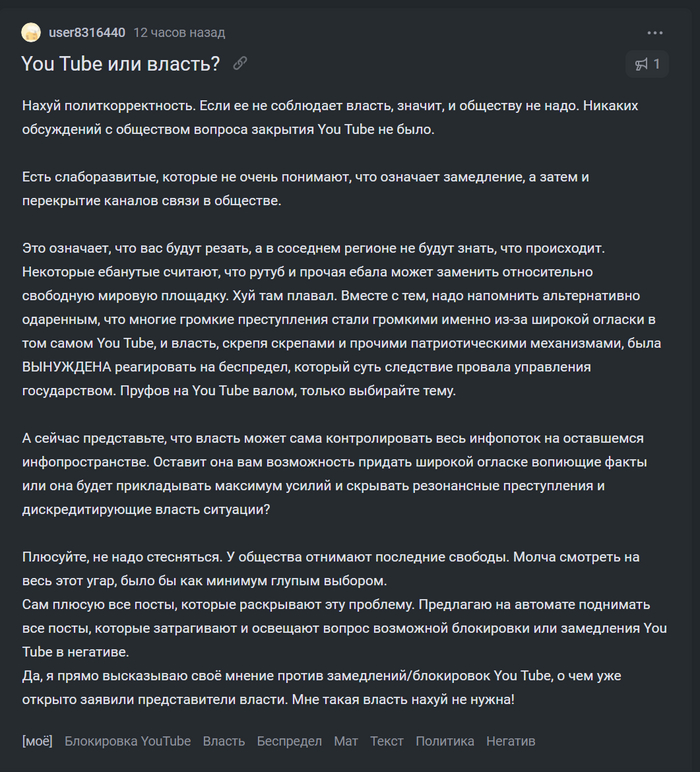Select the "Власть" tag
700x772 pixels.
point(224,741)
